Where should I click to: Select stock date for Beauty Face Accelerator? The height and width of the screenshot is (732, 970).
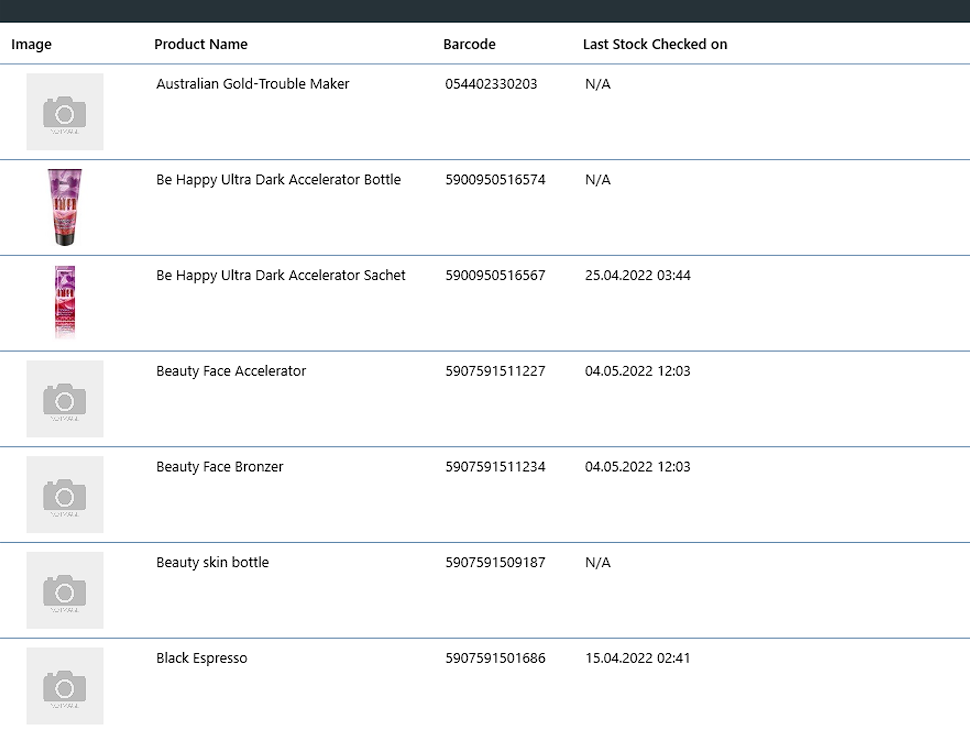click(x=638, y=371)
